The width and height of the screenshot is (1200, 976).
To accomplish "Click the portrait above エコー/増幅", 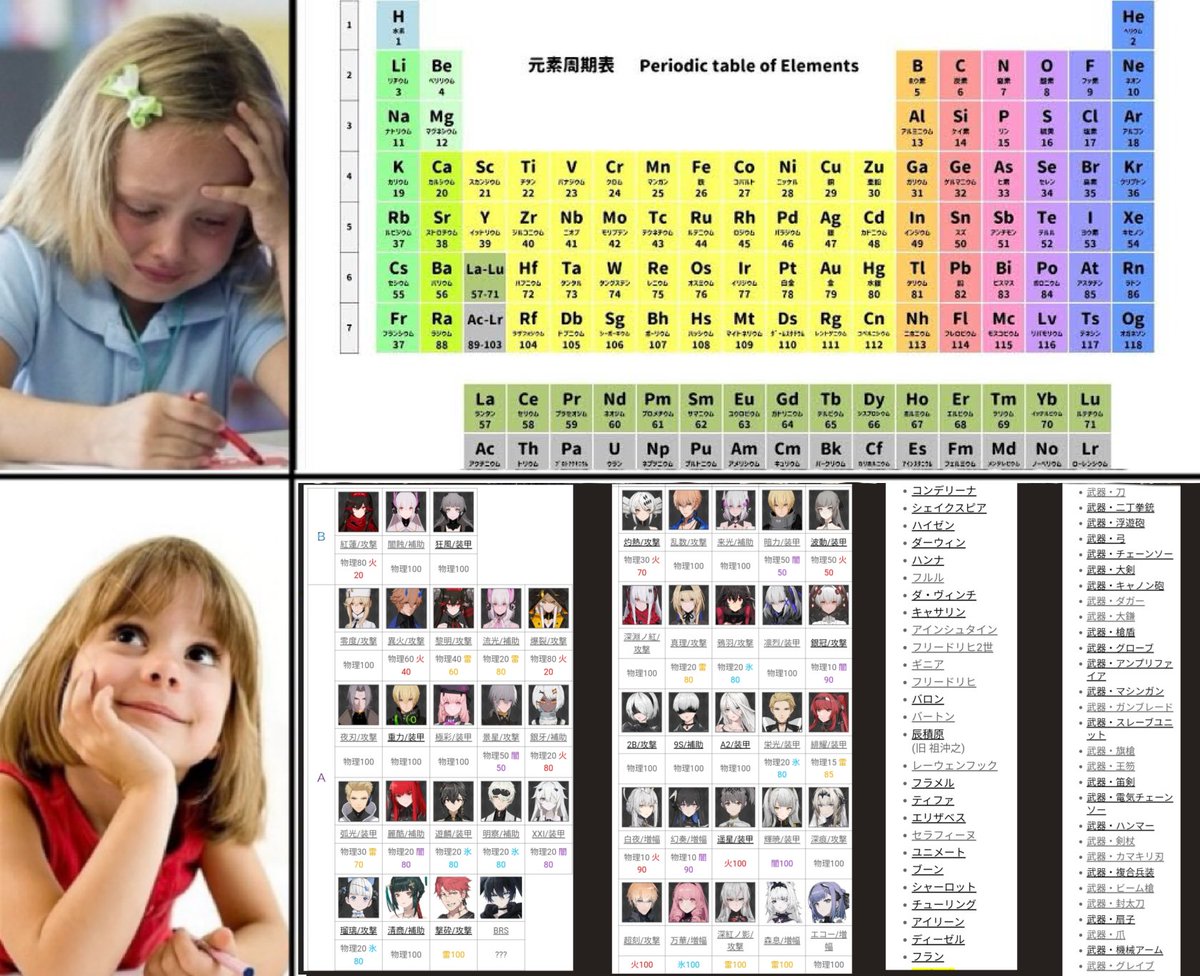I will pos(829,901).
